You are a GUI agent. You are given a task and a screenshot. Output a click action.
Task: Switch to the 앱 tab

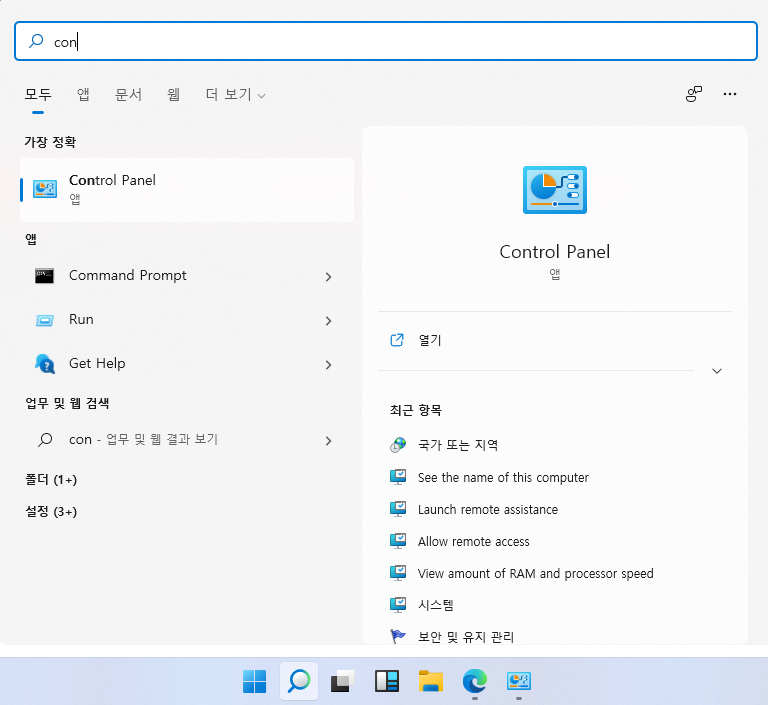(83, 94)
